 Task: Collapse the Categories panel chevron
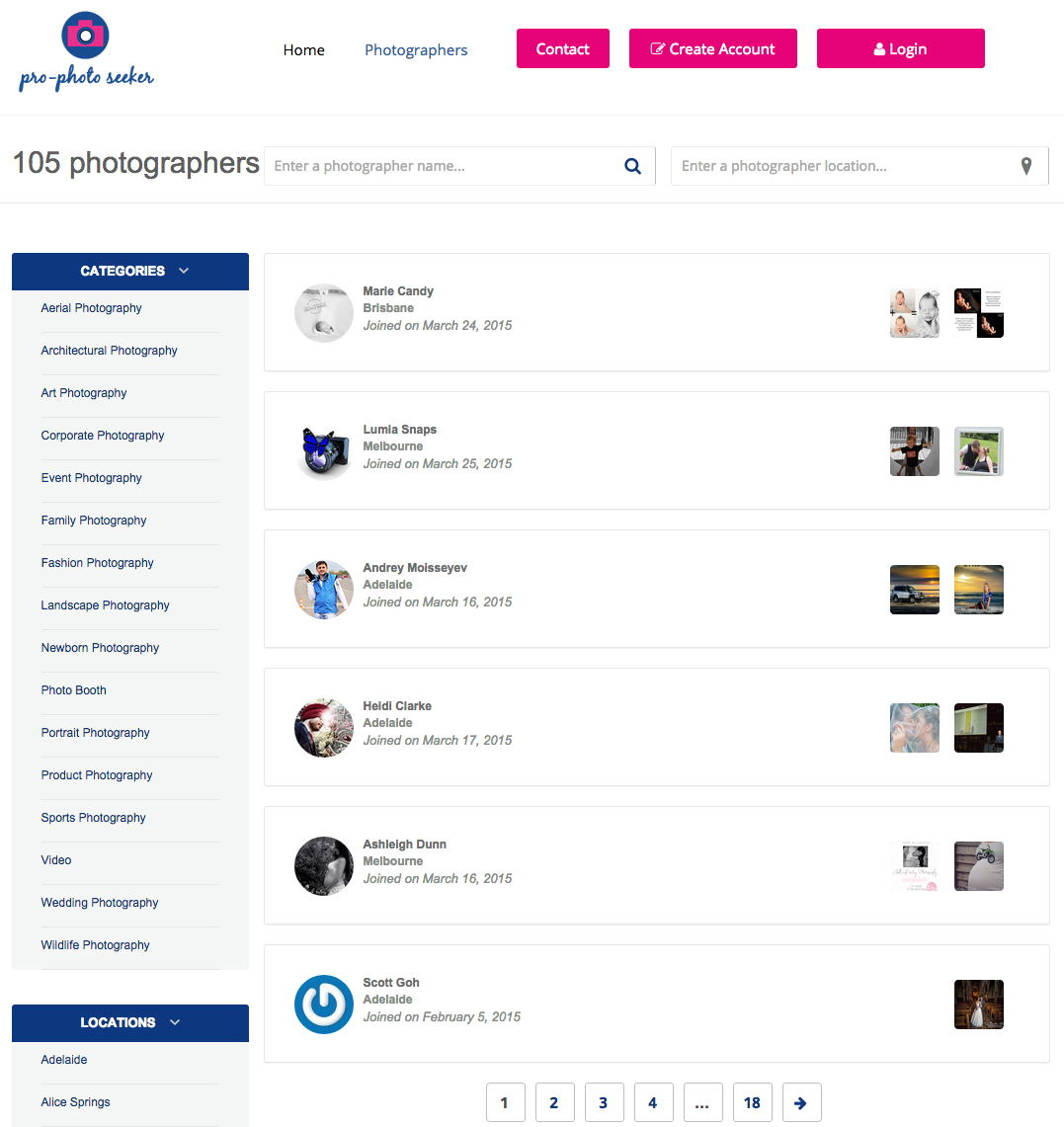184,271
